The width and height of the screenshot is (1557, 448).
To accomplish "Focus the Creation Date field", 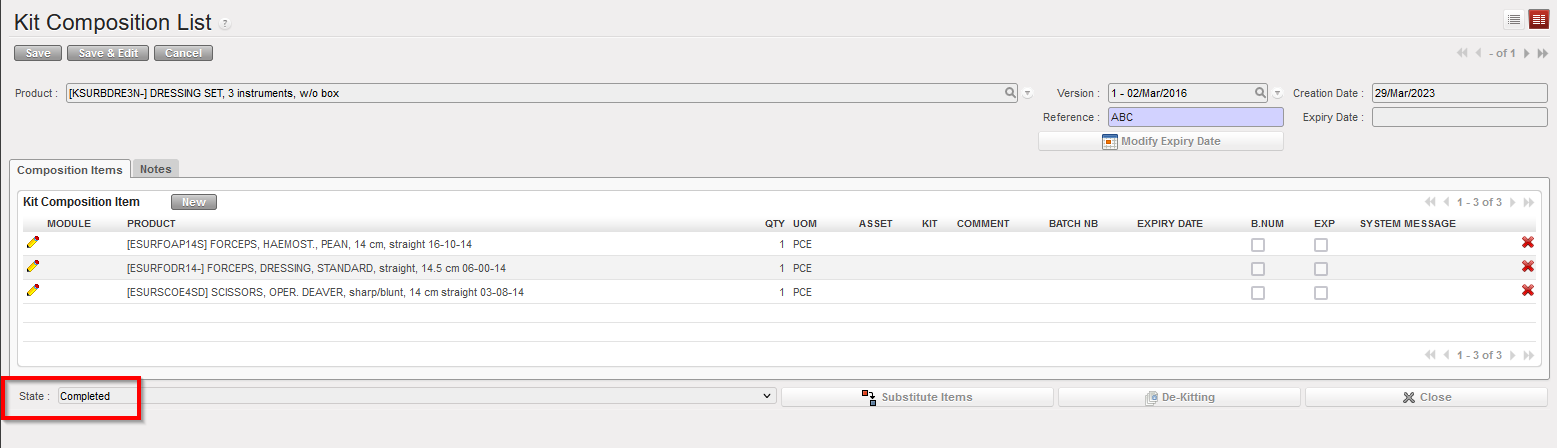I will pos(1460,93).
